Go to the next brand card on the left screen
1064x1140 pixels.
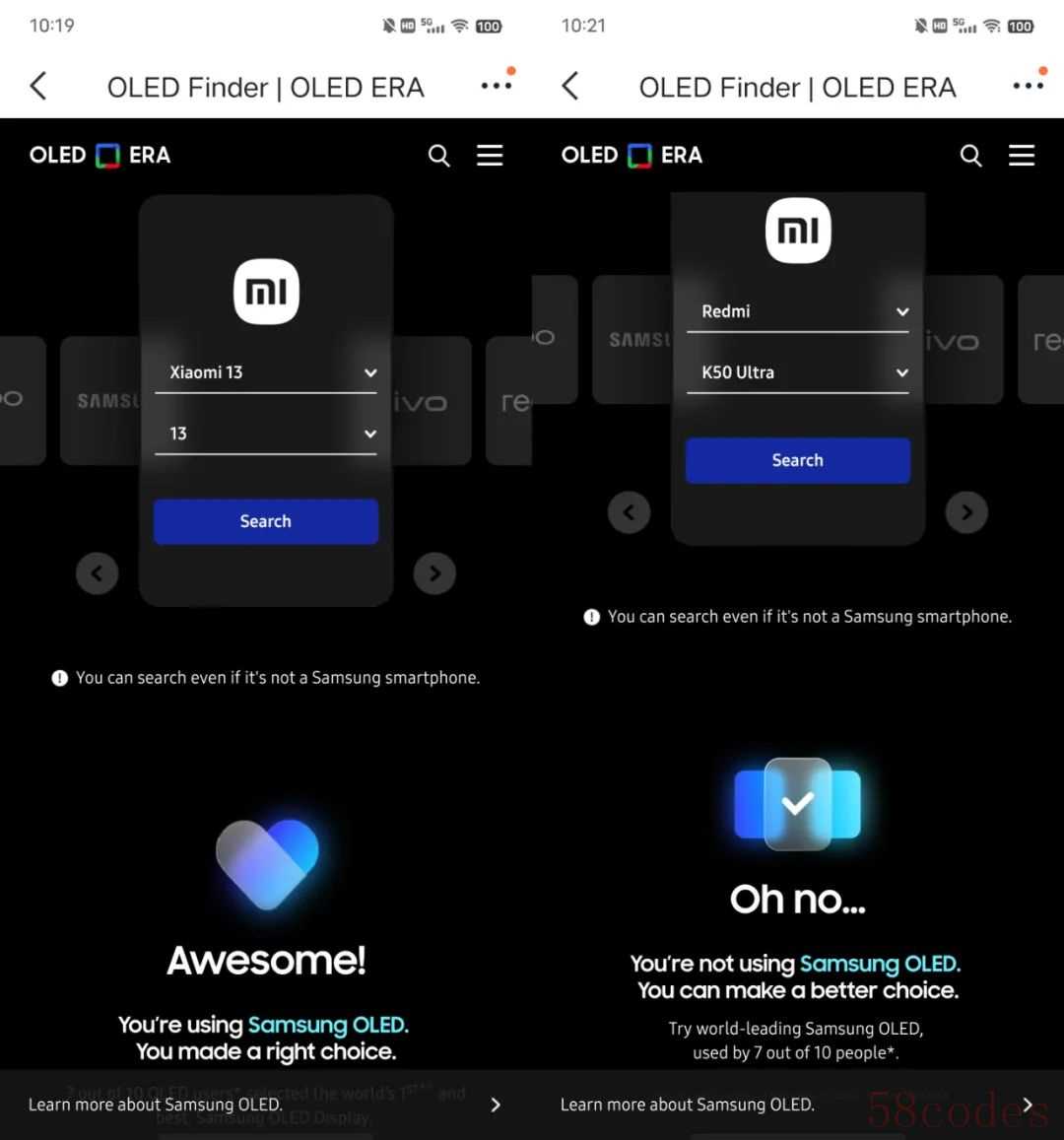[x=434, y=573]
